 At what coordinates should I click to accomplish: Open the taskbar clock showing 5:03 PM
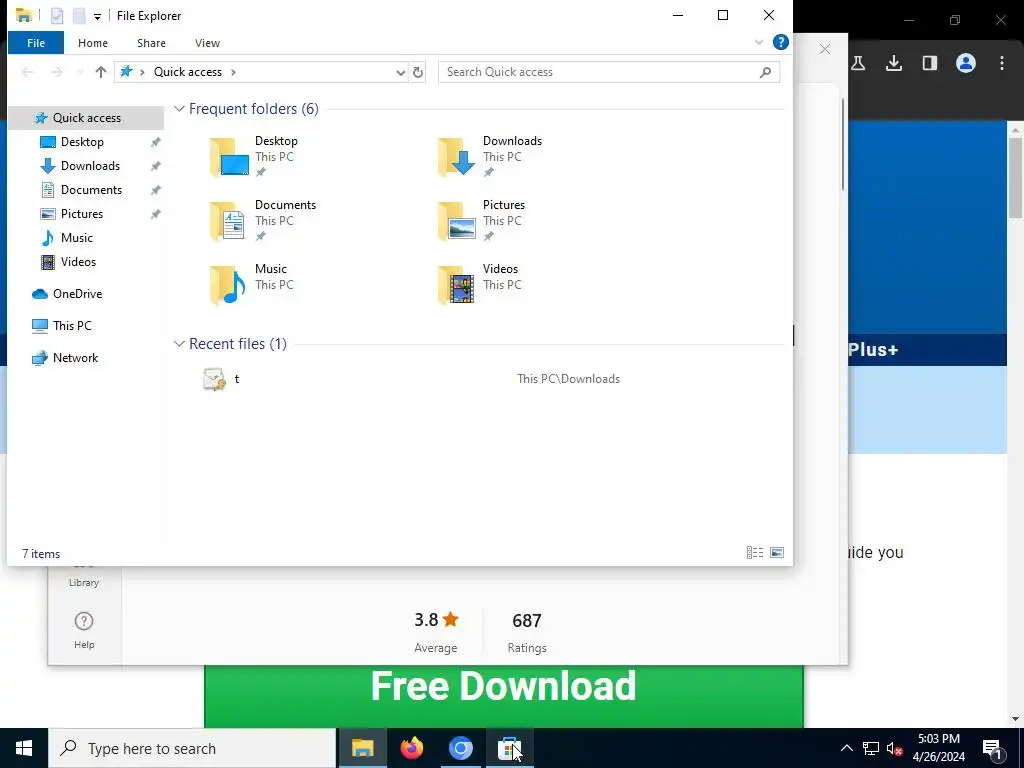point(938,748)
